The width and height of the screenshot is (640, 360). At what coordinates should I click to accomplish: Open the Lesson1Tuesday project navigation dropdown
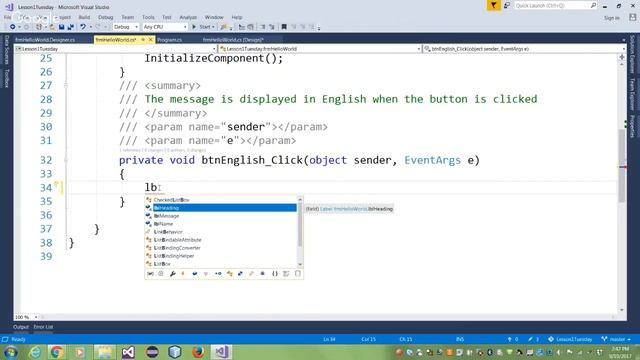pyautogui.click(x=115, y=49)
